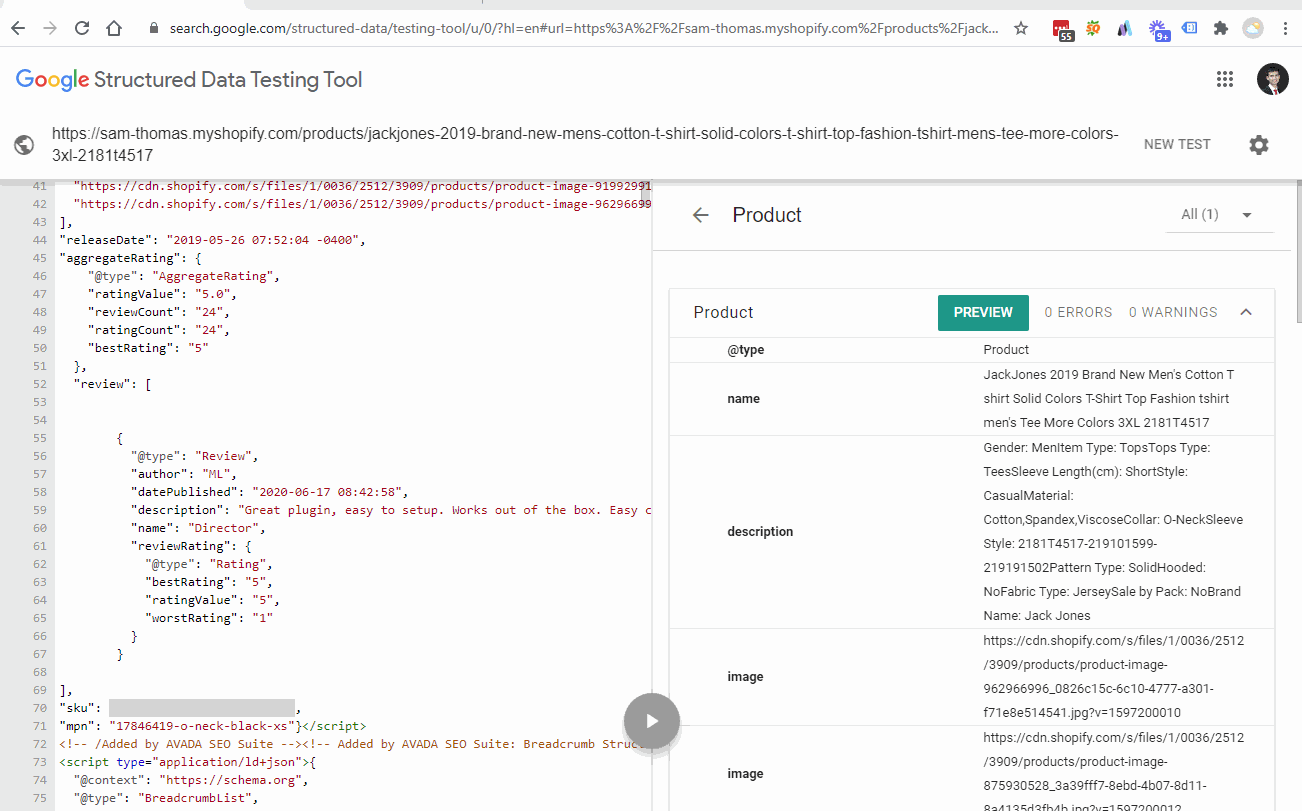Click the description row label
This screenshot has width=1302, height=811.
(x=760, y=531)
